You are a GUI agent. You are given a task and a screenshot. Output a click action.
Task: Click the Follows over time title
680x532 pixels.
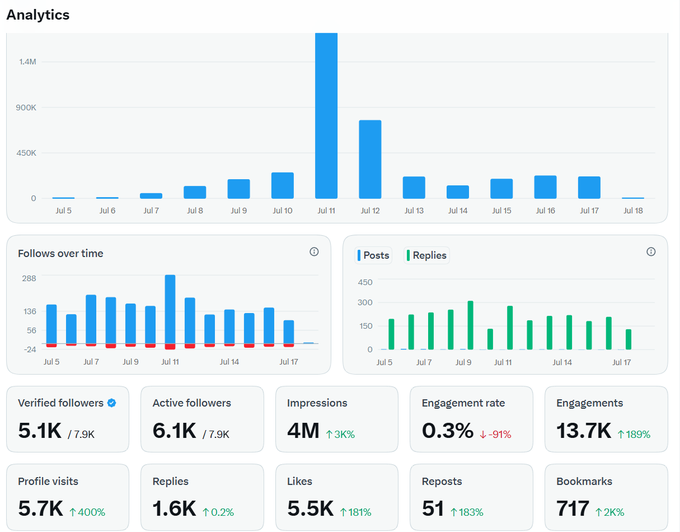point(60,253)
